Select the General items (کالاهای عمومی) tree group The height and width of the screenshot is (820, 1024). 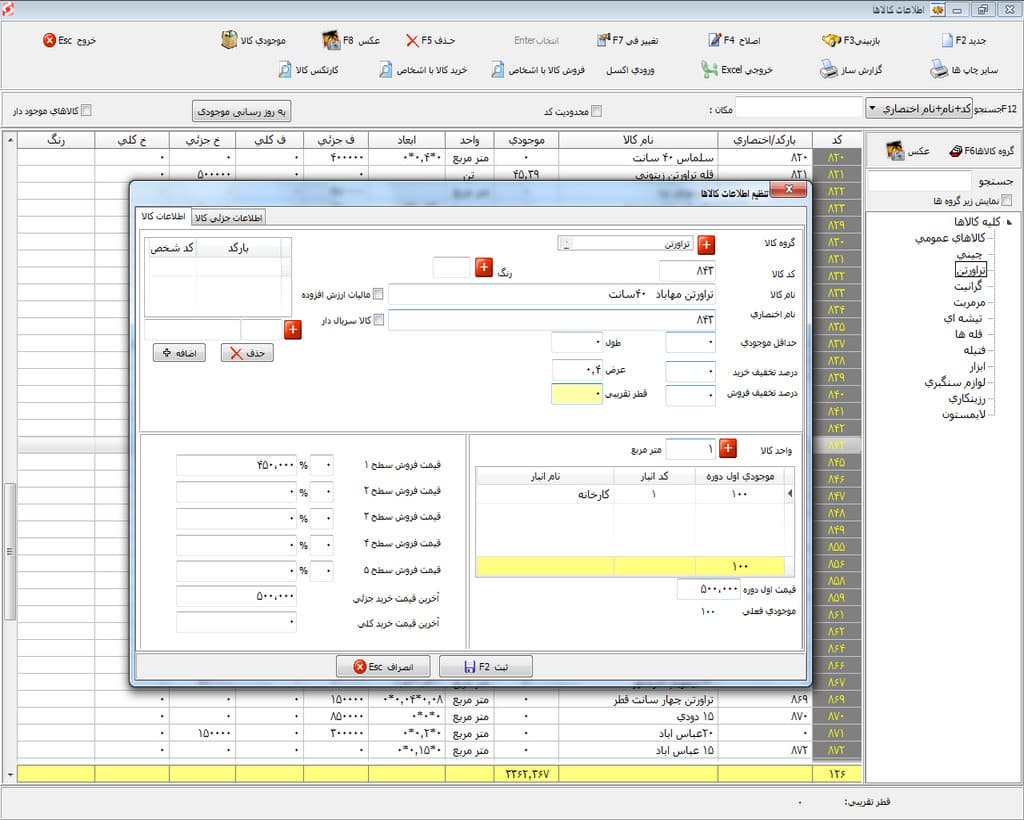pos(950,238)
